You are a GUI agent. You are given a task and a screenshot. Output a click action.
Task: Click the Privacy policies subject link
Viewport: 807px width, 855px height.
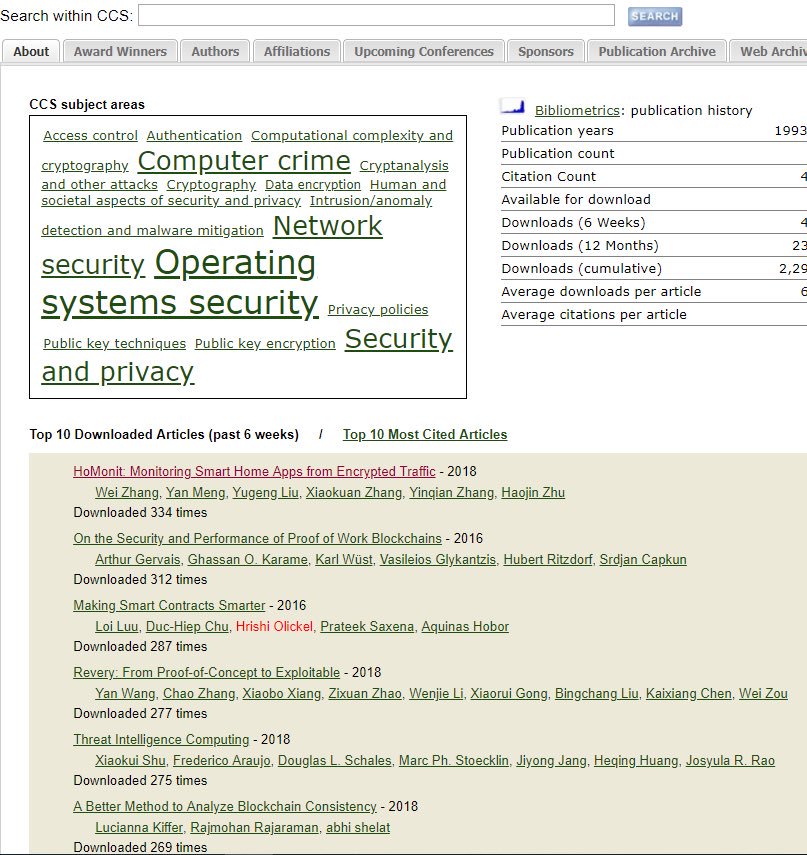(x=378, y=309)
